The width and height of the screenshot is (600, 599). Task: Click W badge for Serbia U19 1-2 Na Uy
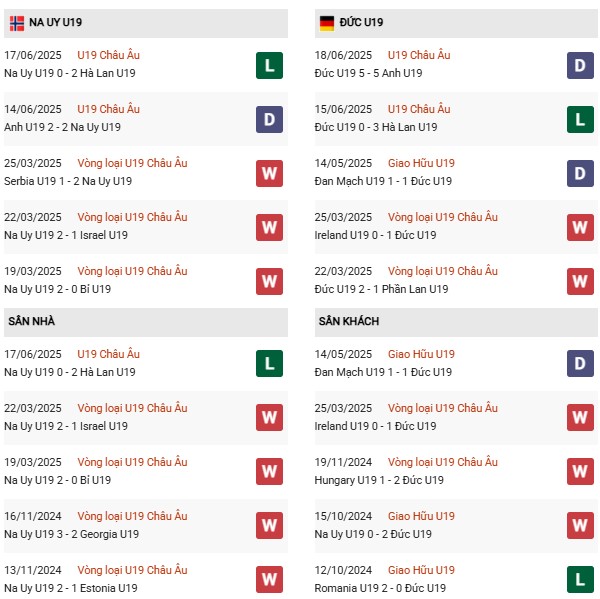click(x=269, y=173)
